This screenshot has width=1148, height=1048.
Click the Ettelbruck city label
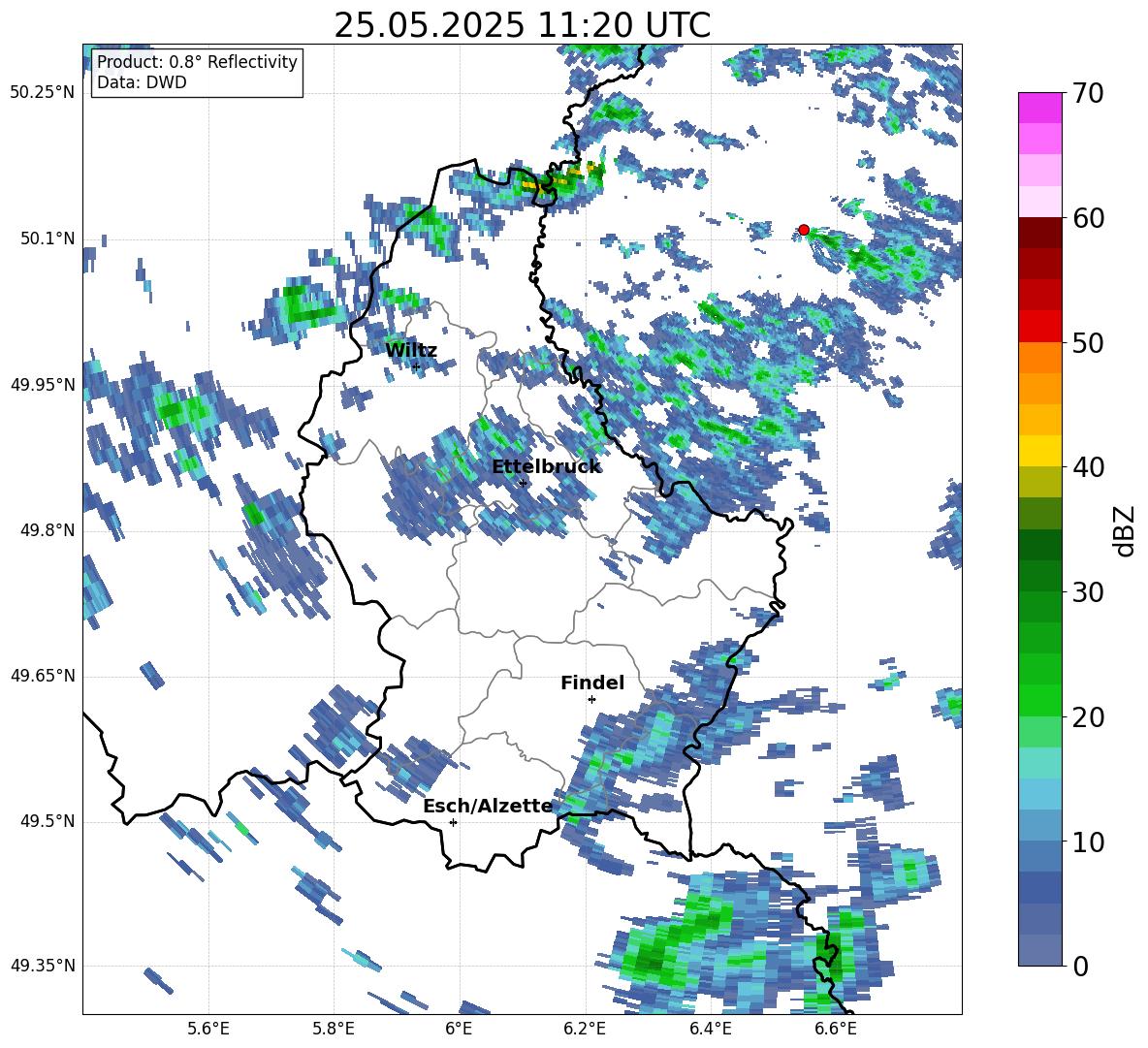tap(546, 467)
